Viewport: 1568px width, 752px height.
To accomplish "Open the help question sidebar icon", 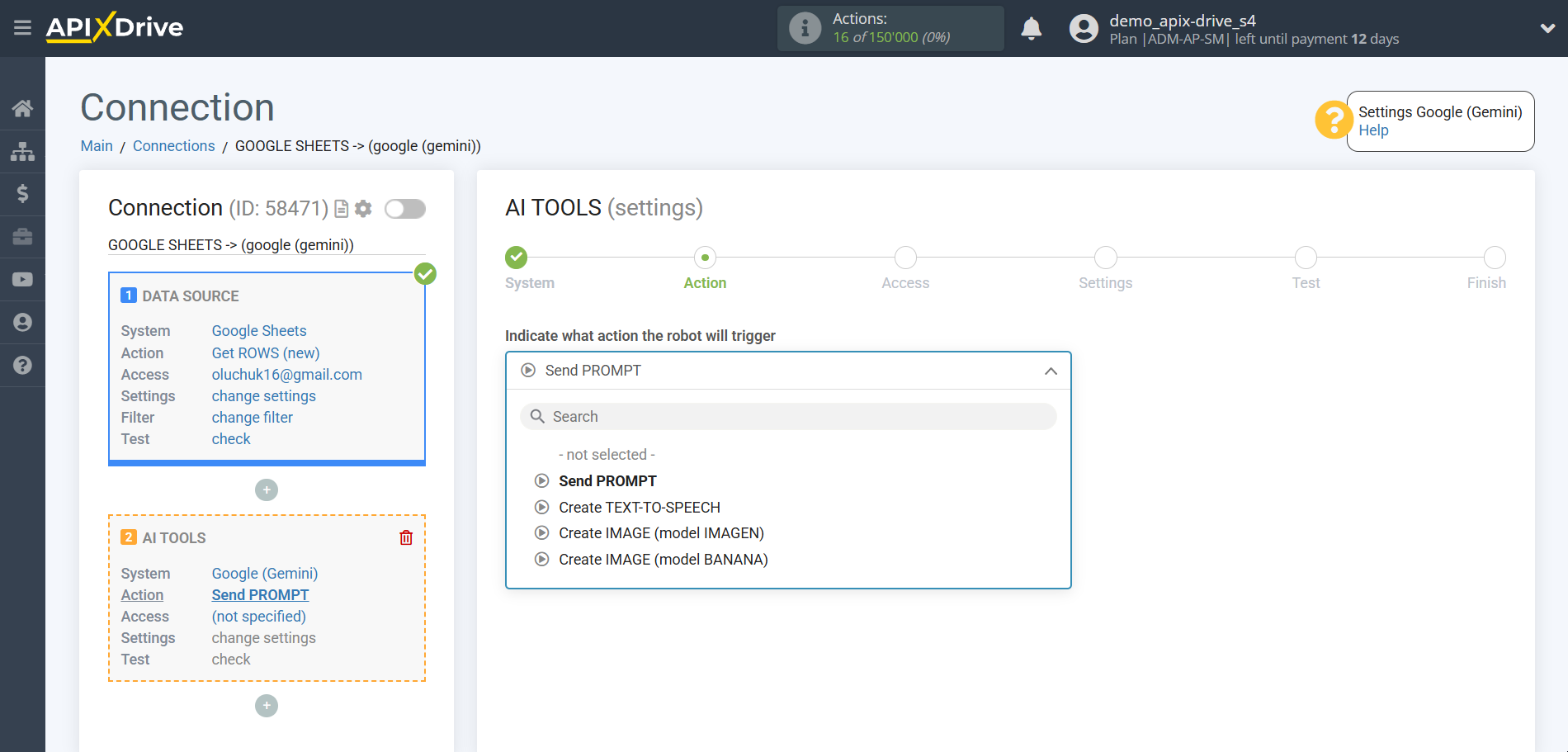I will click(22, 366).
